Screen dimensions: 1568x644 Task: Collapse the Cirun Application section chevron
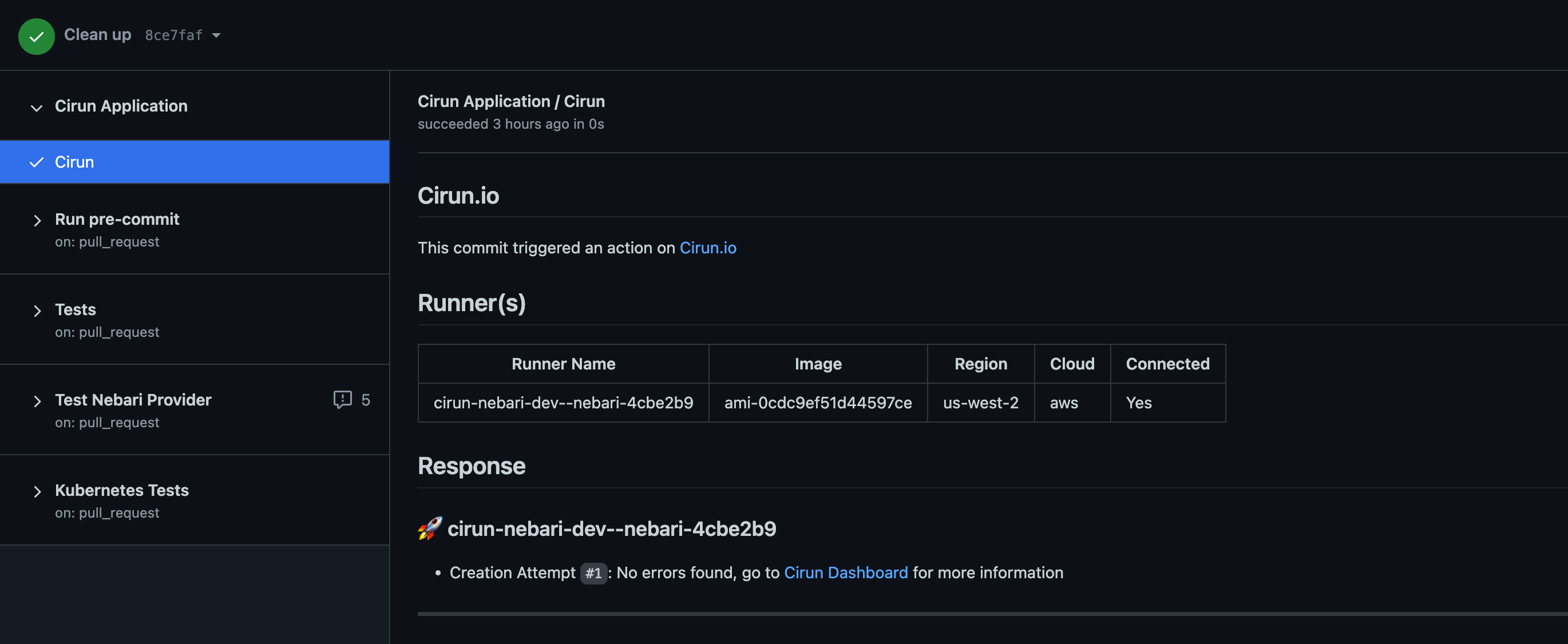click(37, 108)
